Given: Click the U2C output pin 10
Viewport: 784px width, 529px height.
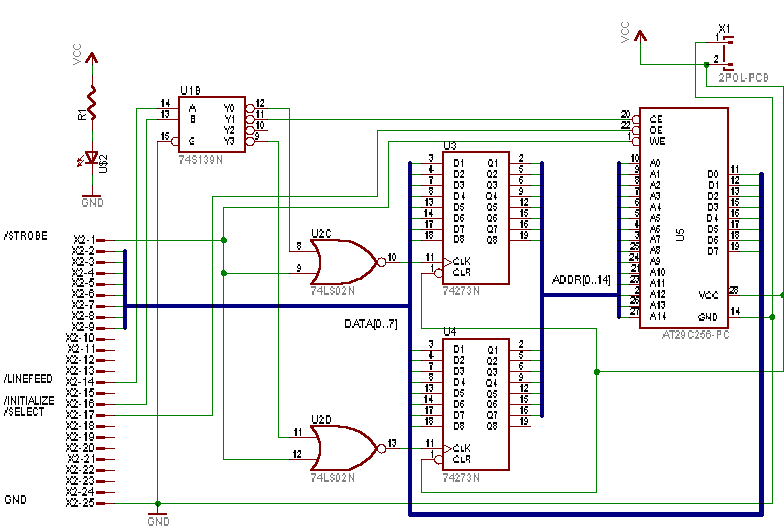Looking at the screenshot, I should (392, 259).
